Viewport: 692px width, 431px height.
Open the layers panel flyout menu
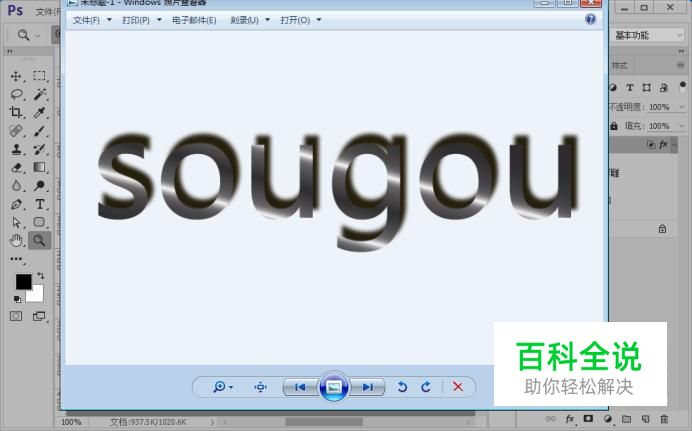pos(680,65)
